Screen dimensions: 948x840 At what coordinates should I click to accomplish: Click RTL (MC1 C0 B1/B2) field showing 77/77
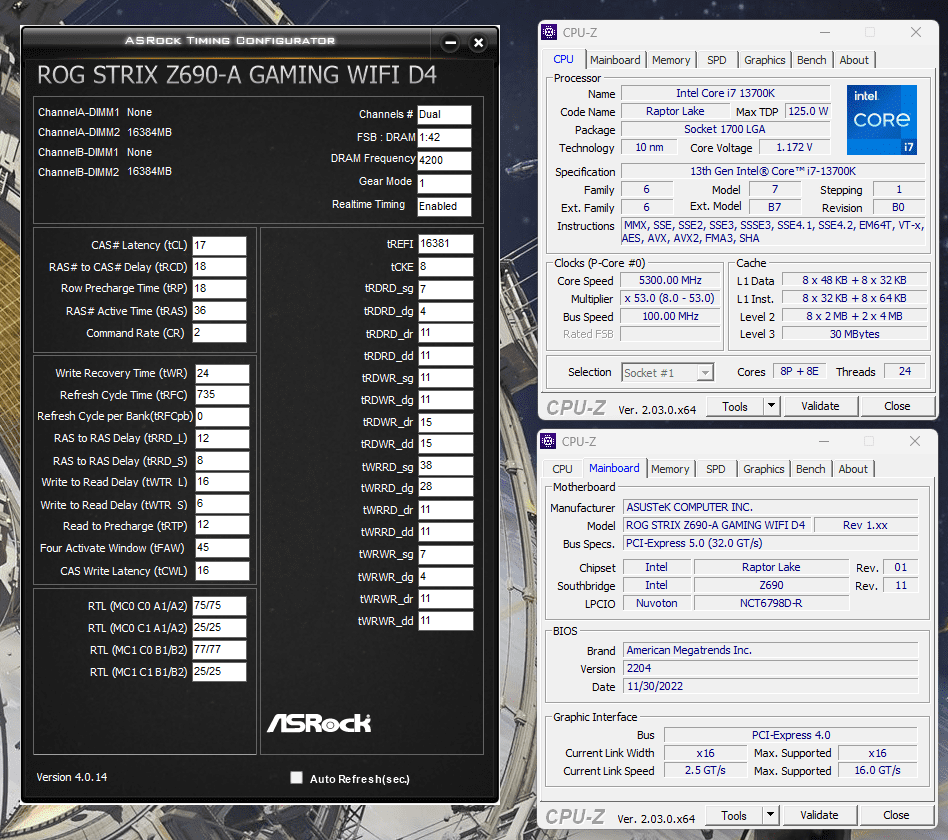(x=219, y=650)
